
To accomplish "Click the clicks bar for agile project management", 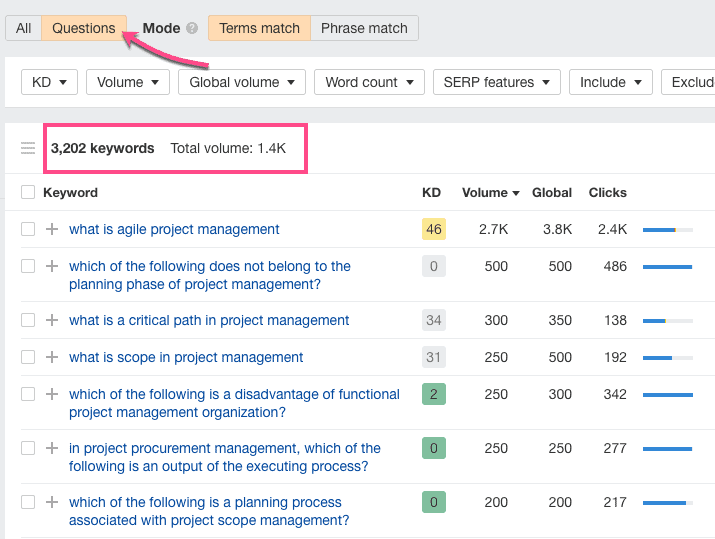I will pos(668,230).
